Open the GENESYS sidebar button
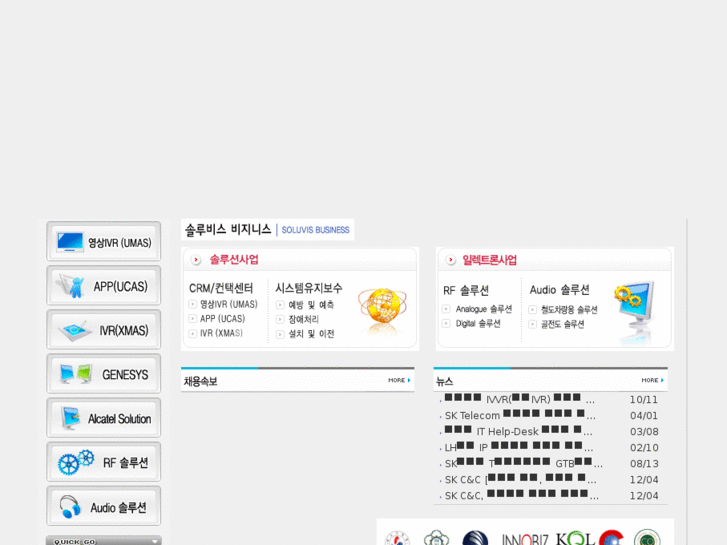The width and height of the screenshot is (727, 545). point(103,373)
